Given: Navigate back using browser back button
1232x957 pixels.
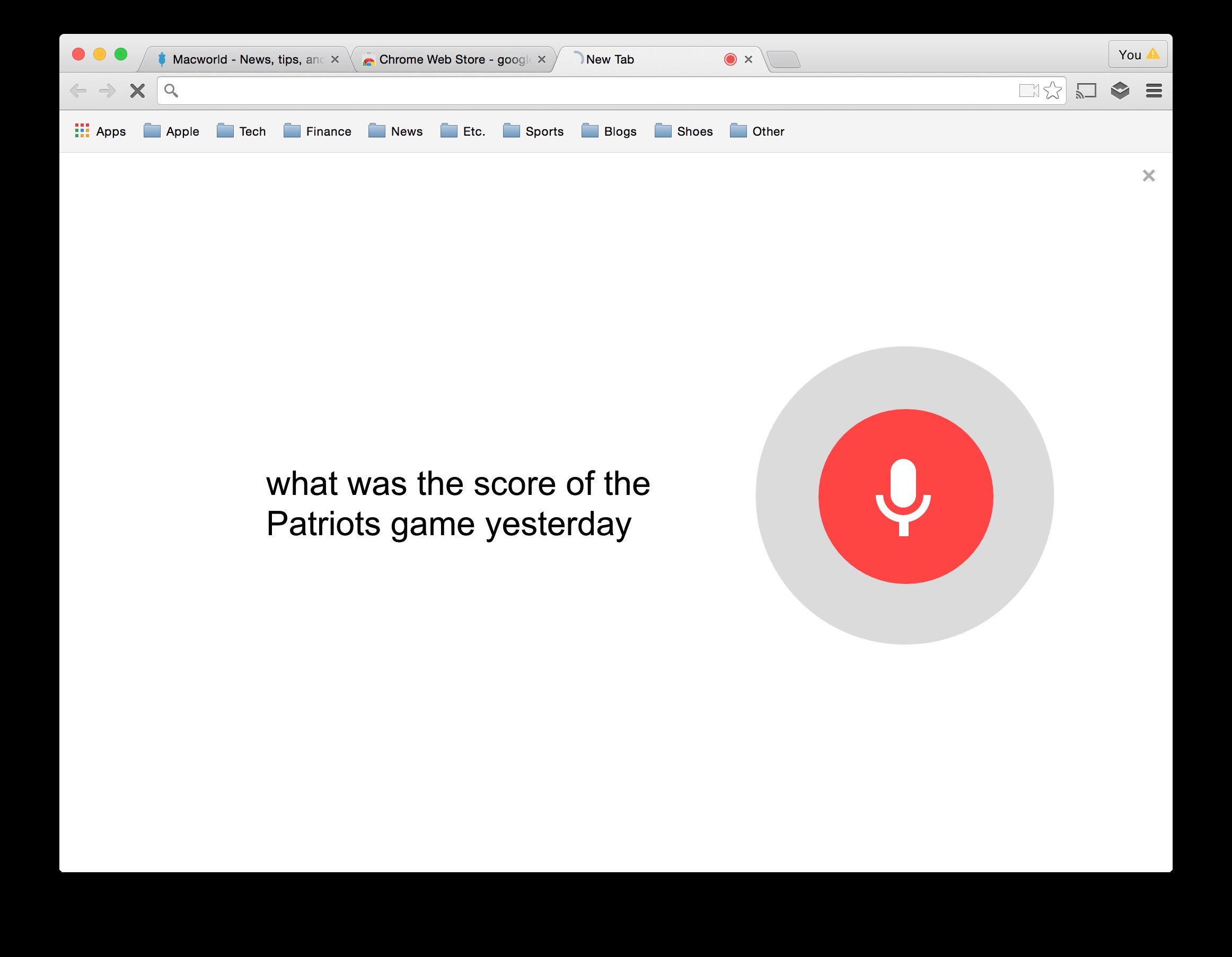Looking at the screenshot, I should pyautogui.click(x=80, y=92).
